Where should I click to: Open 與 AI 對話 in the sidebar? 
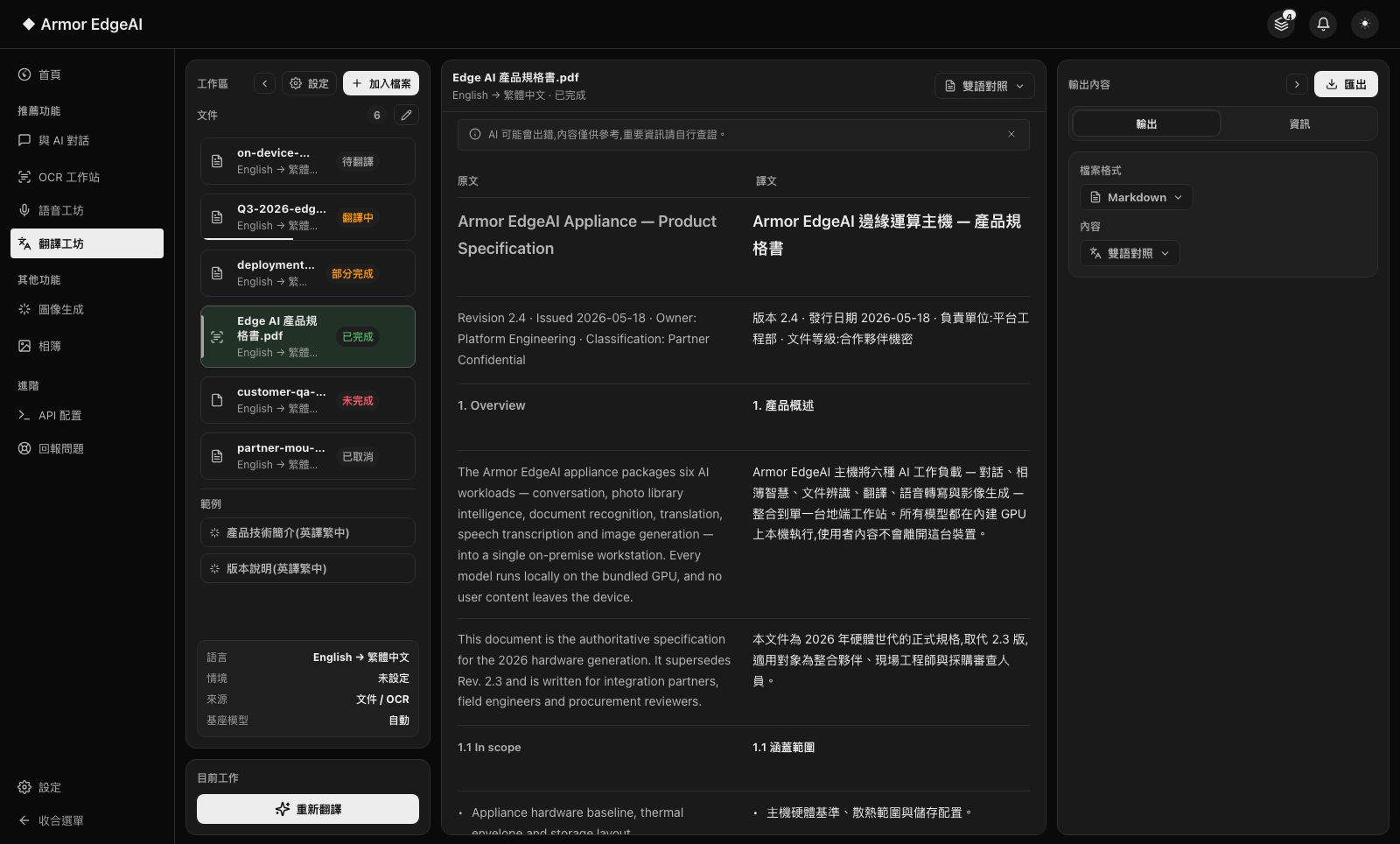coord(87,140)
